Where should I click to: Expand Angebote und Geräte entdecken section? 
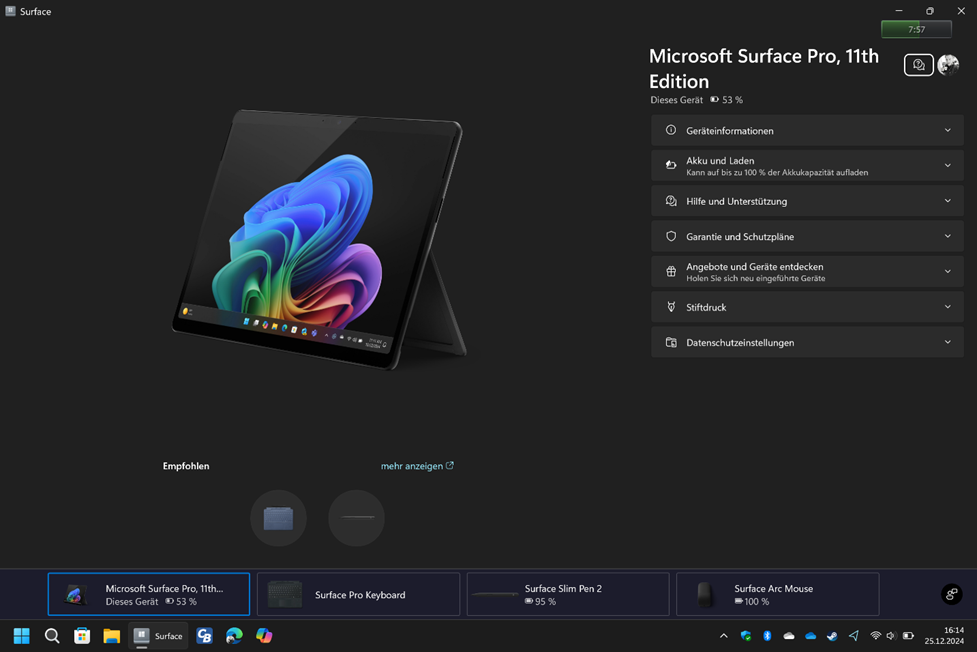(x=807, y=272)
